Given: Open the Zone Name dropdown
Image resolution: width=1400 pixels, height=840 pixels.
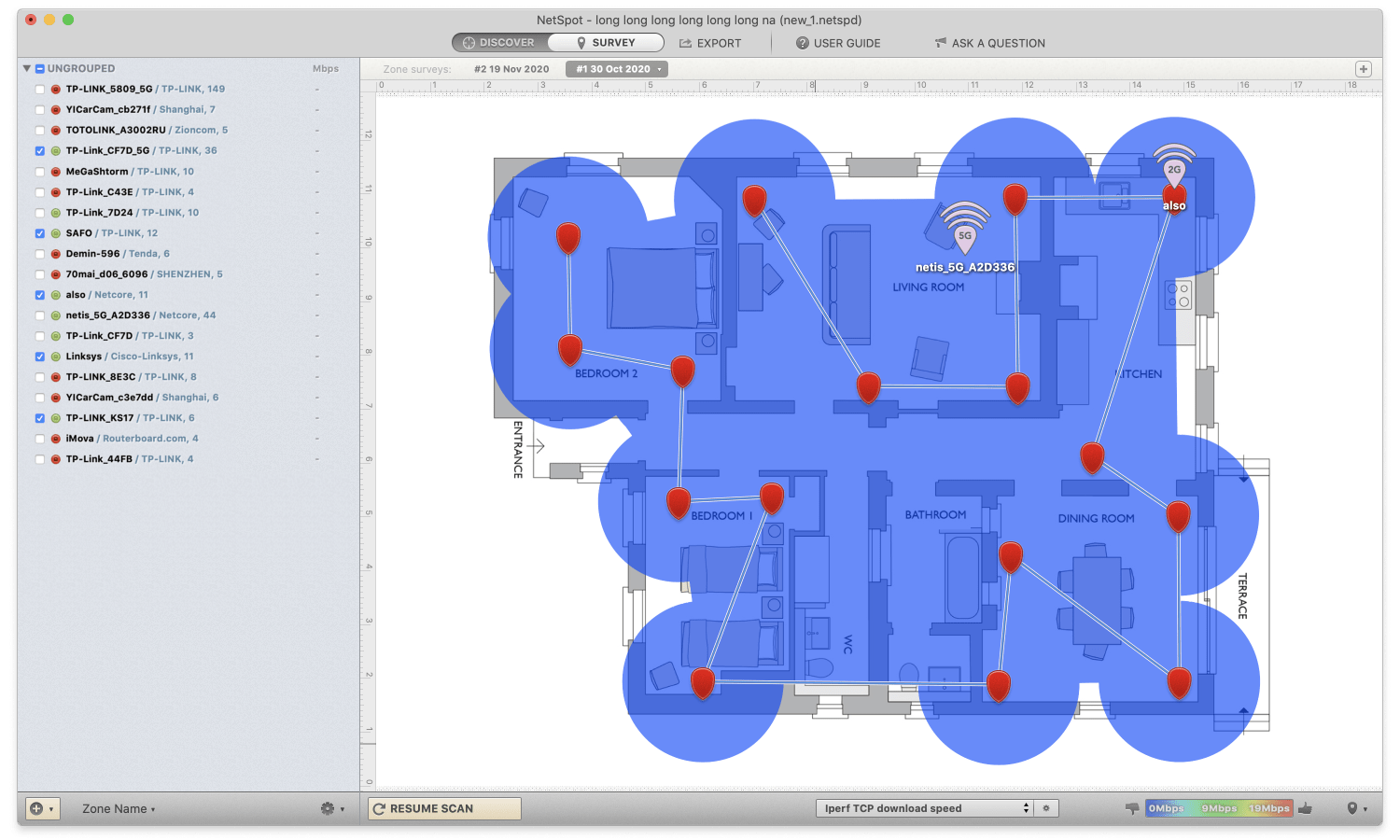Looking at the screenshot, I should click(119, 809).
